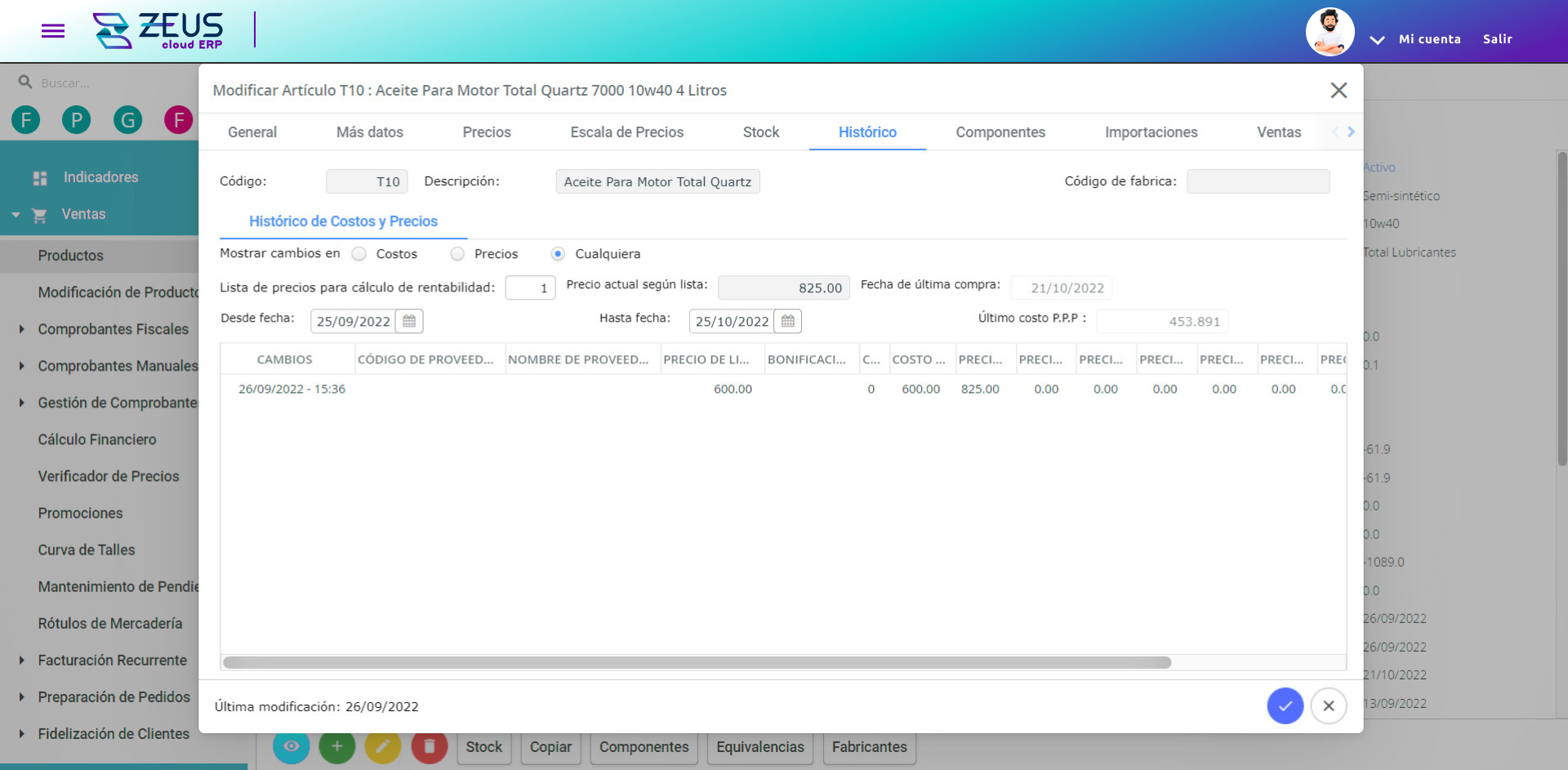
Task: Open the account dropdown chevron
Action: point(1377,39)
